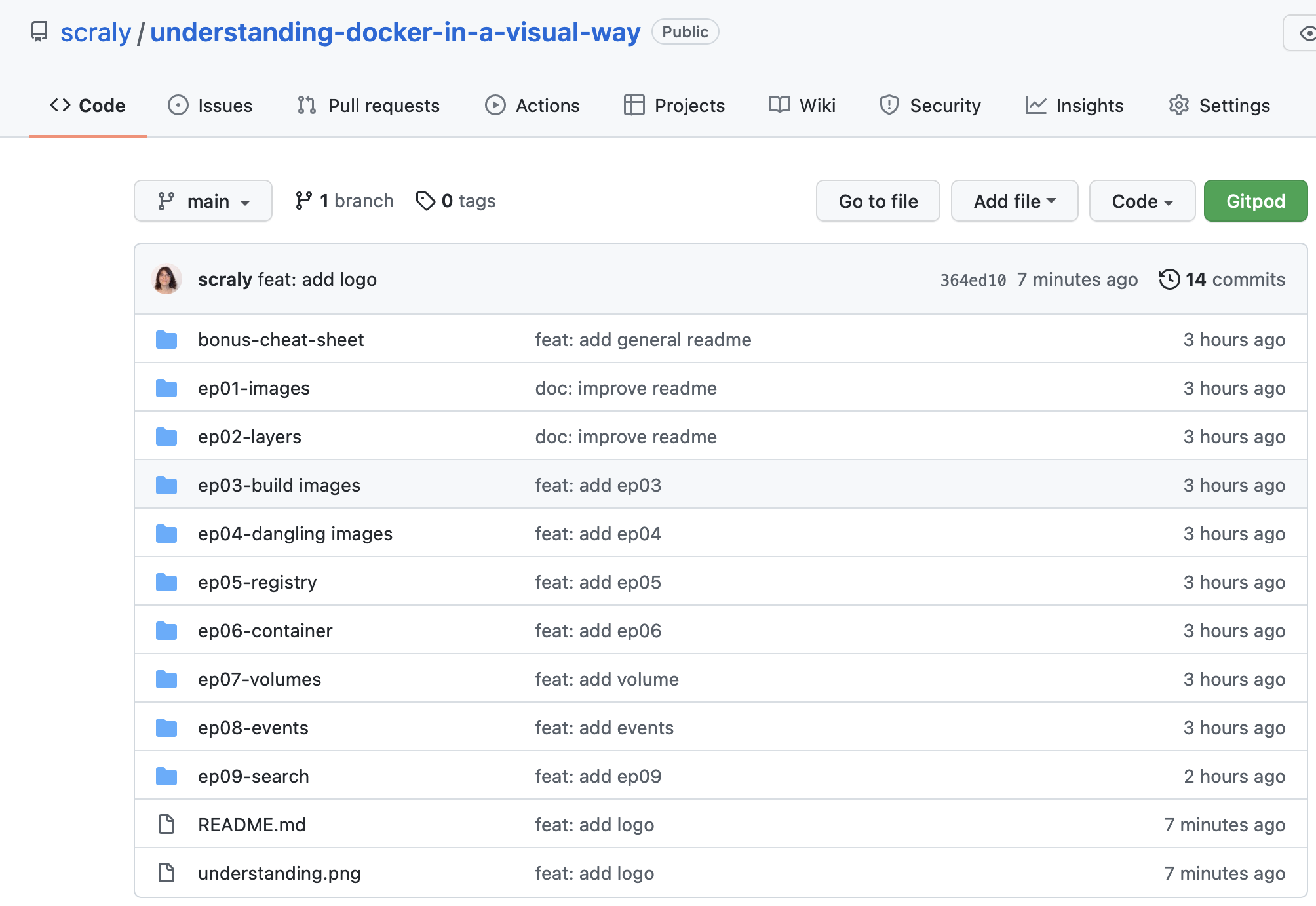The height and width of the screenshot is (906, 1316).
Task: Click the Security shield icon
Action: pos(889,105)
